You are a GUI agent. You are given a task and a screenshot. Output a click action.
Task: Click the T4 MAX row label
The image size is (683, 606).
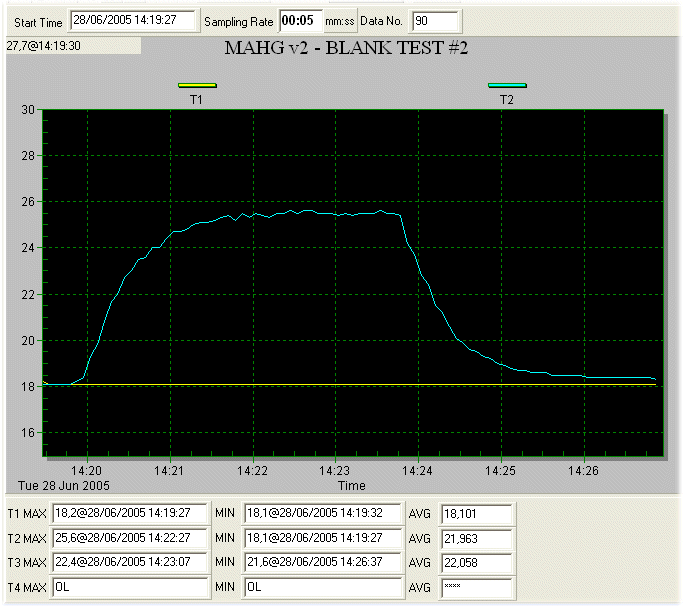(27, 588)
